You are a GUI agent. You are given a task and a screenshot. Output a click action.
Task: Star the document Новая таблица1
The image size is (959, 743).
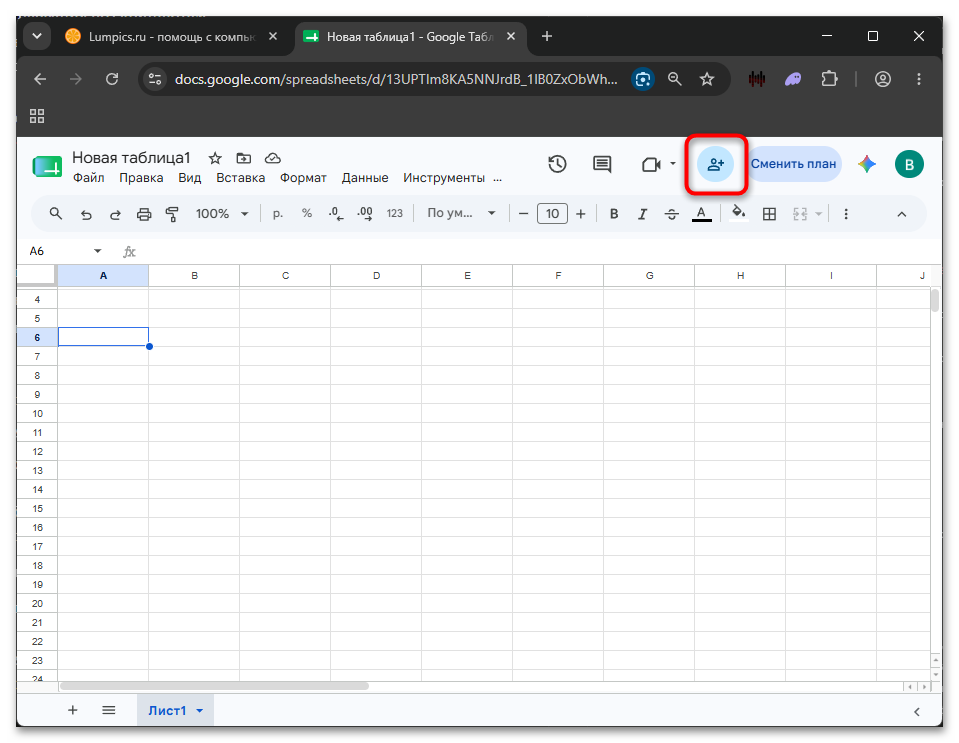[215, 158]
